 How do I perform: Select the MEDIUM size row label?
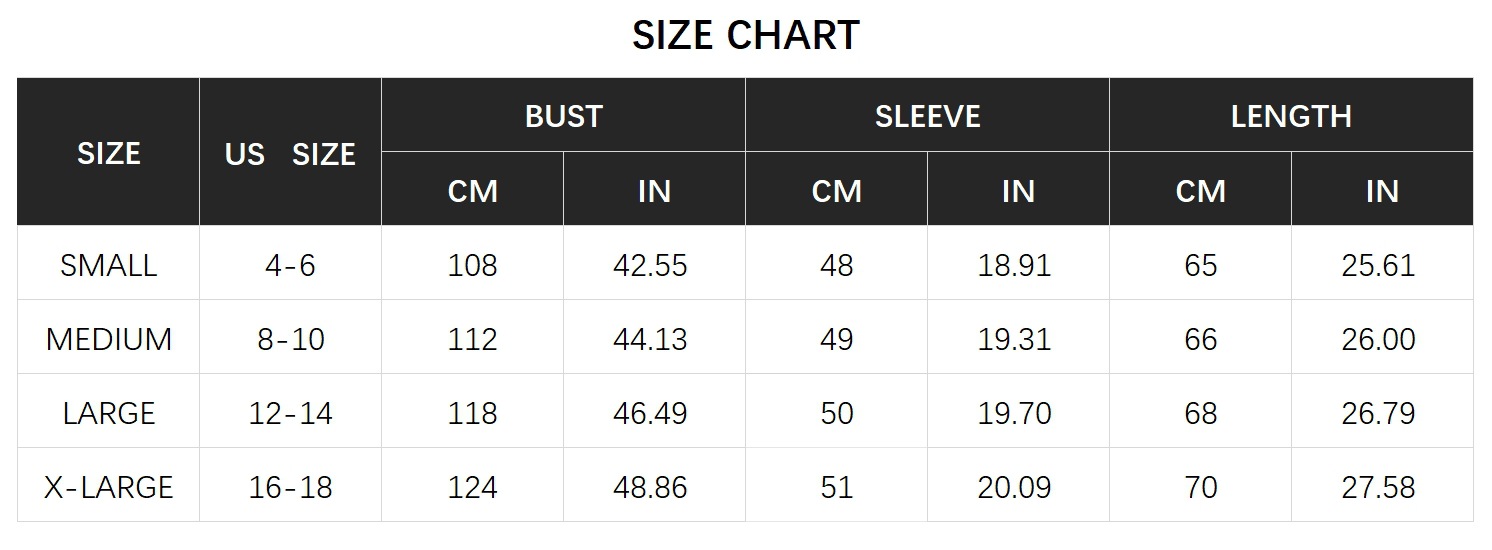(108, 339)
